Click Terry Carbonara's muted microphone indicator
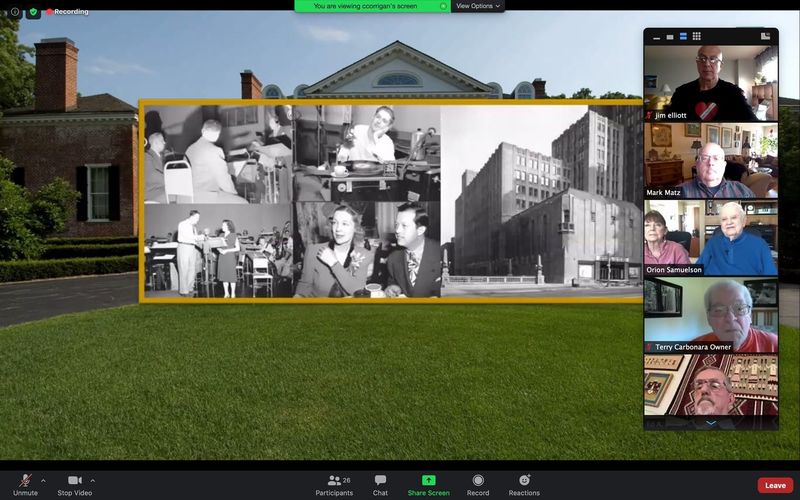This screenshot has height=500, width=800. [x=648, y=347]
